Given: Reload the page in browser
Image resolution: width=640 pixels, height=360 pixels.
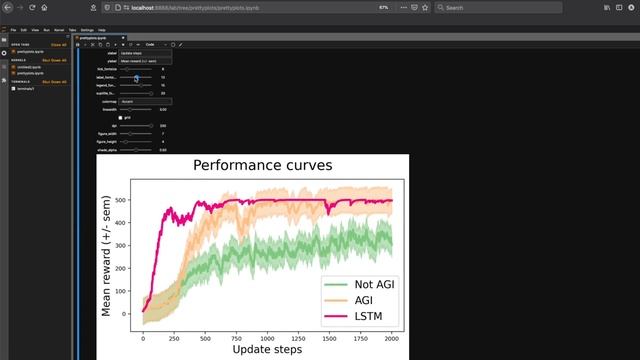Looking at the screenshot, I should point(32,7).
